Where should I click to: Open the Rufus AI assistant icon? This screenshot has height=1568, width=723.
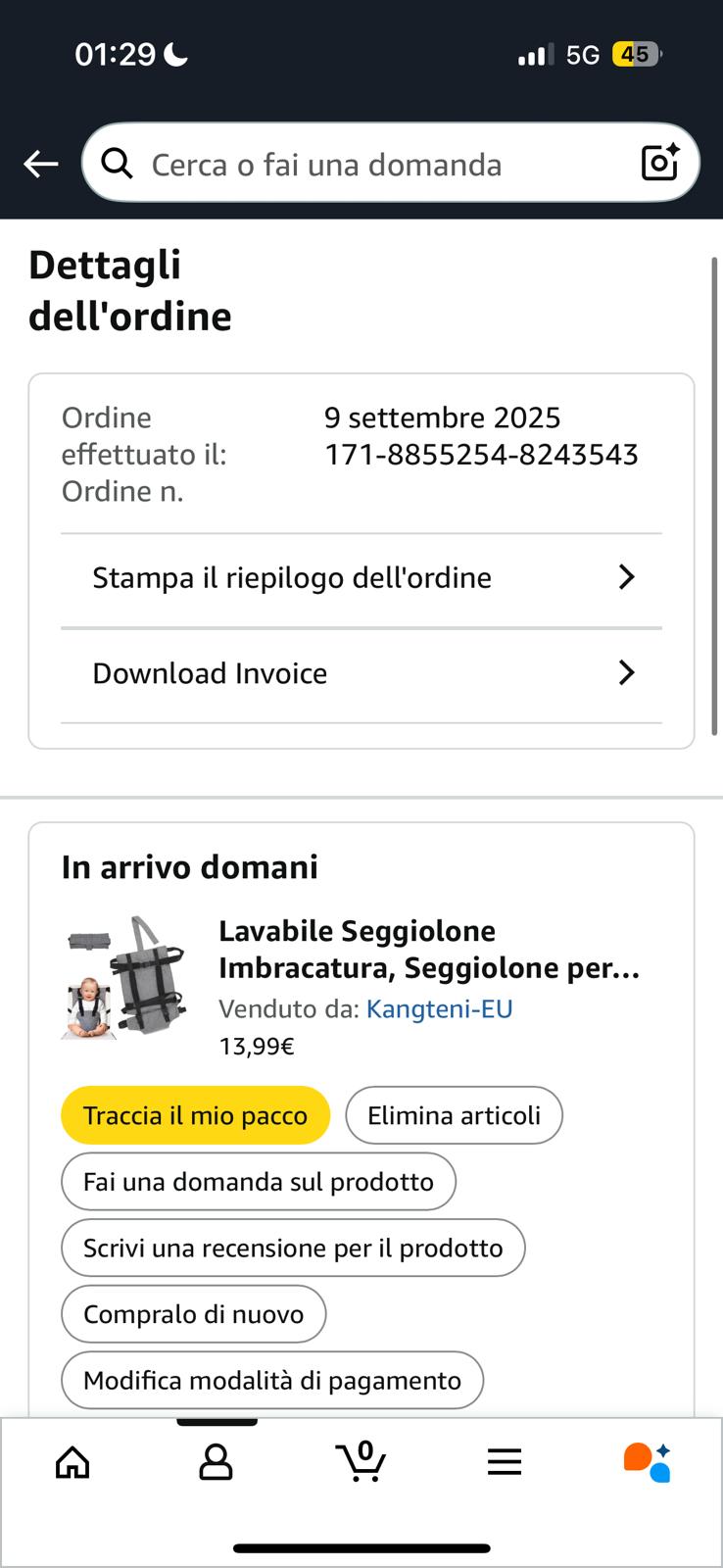coord(648,1462)
